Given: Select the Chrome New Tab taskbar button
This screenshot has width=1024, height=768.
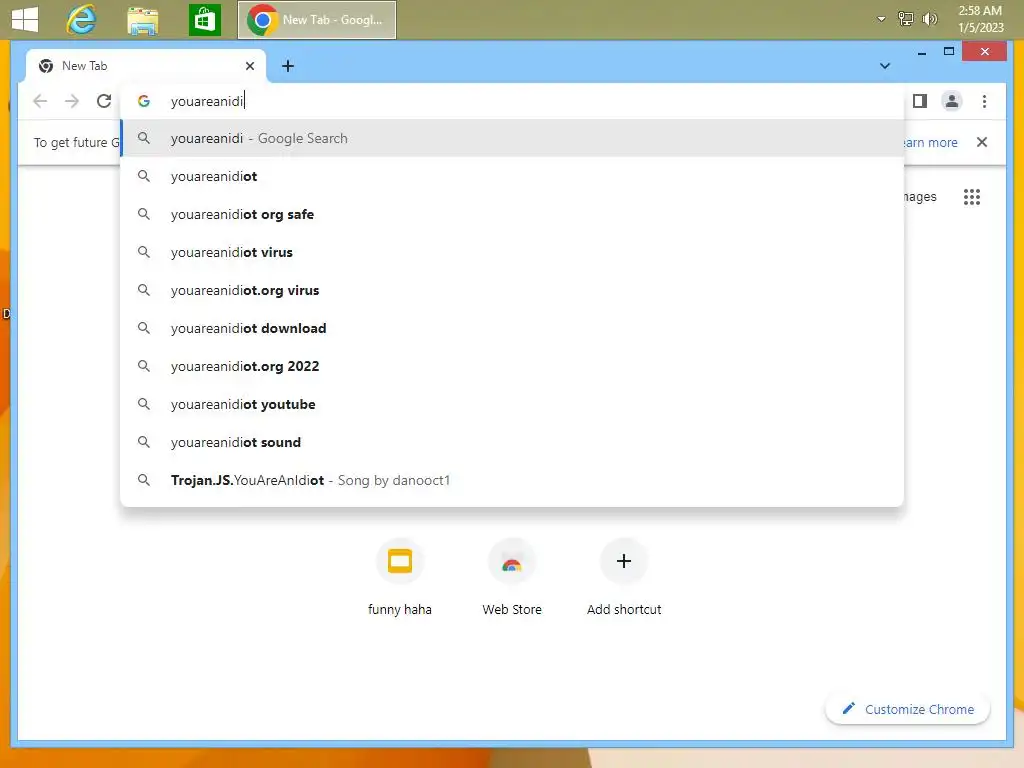Looking at the screenshot, I should point(317,20).
